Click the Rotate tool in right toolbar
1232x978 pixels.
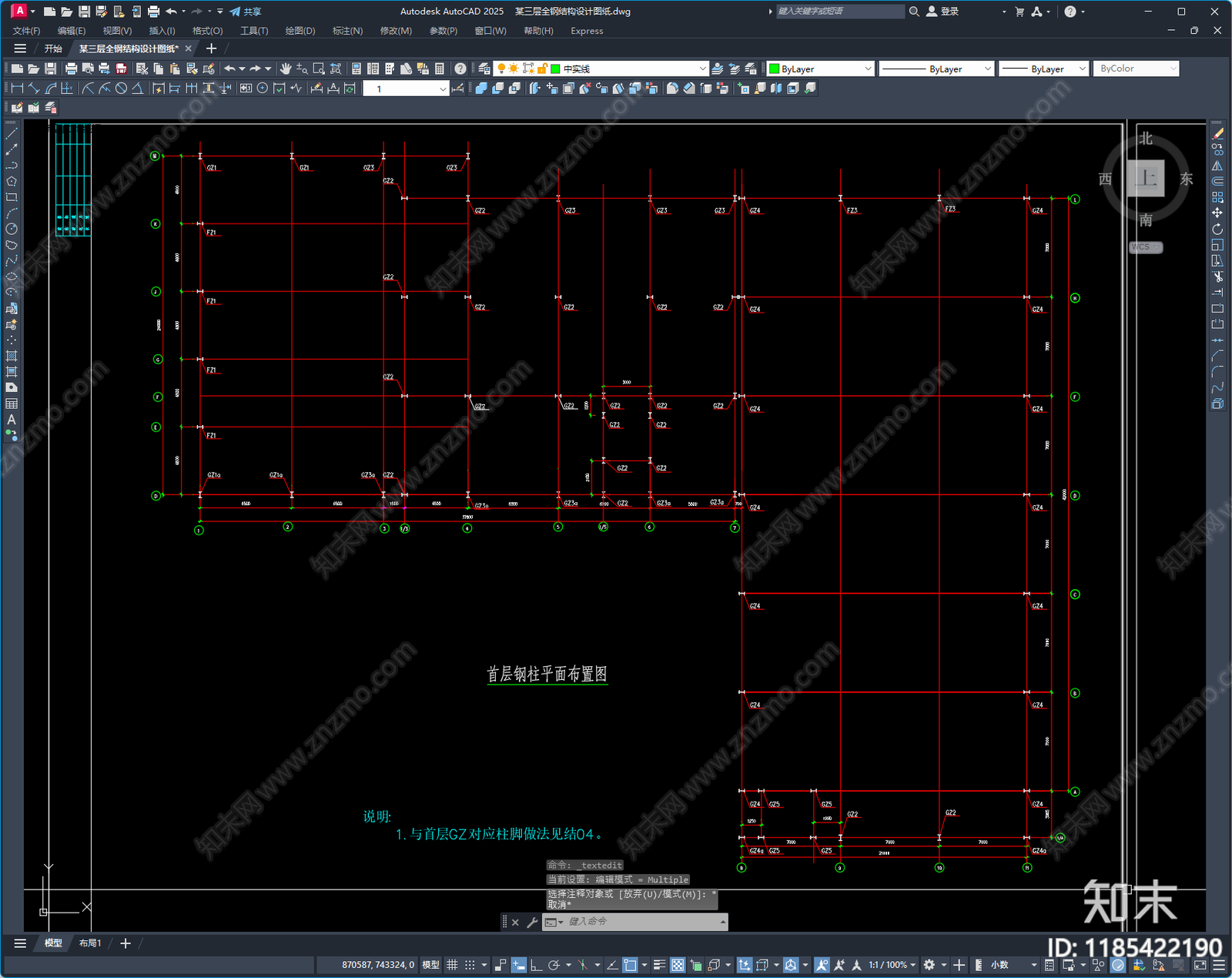(1217, 229)
